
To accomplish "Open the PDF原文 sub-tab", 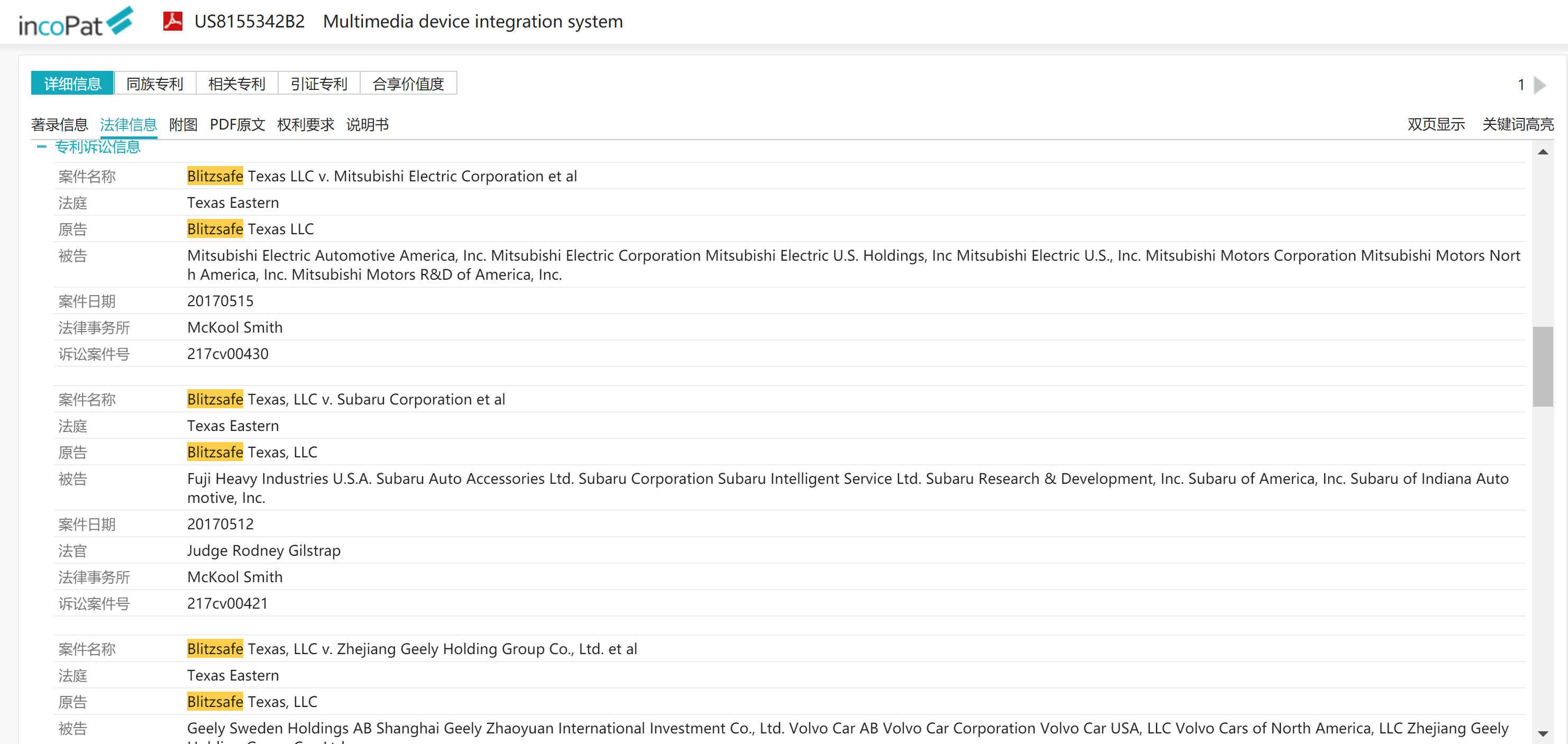I will [x=237, y=125].
